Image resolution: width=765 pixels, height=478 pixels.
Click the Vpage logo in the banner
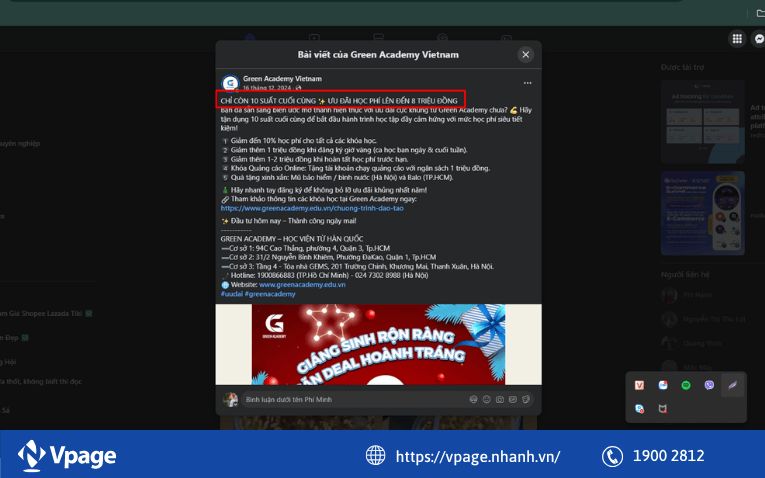[x=67, y=456]
